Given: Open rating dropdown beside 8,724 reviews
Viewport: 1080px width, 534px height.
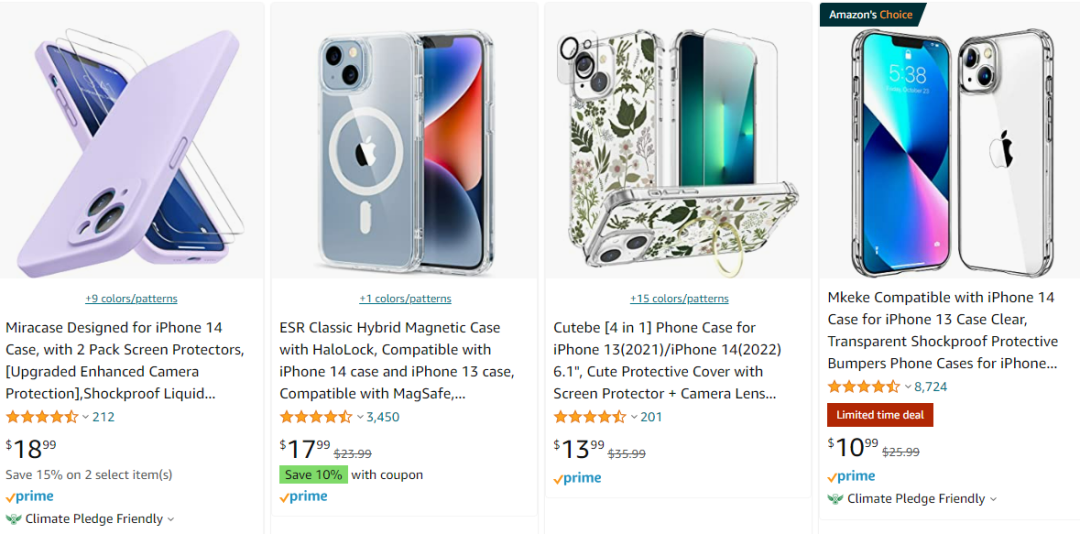Looking at the screenshot, I should point(908,387).
